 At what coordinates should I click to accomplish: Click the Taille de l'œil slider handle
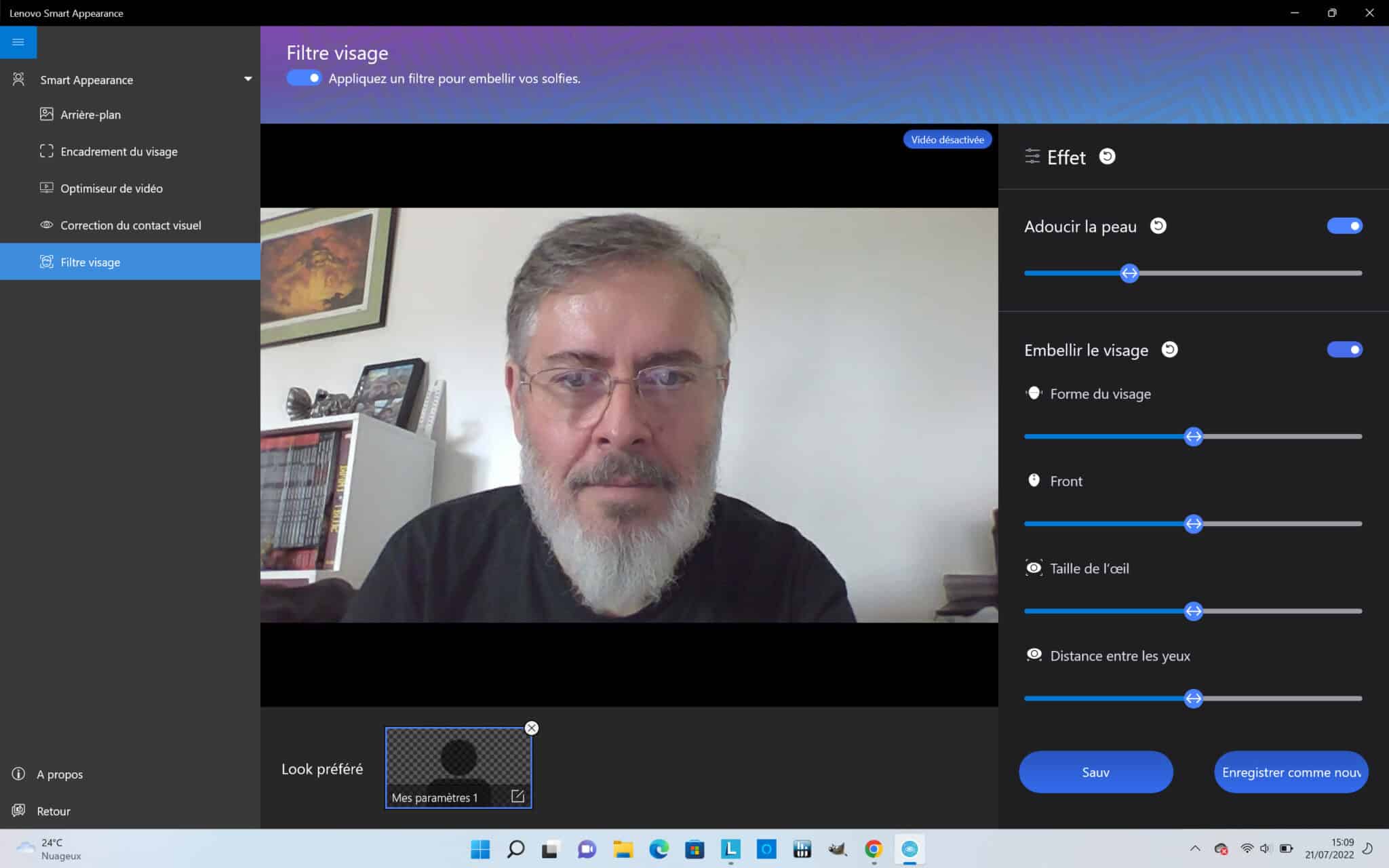[x=1194, y=611]
